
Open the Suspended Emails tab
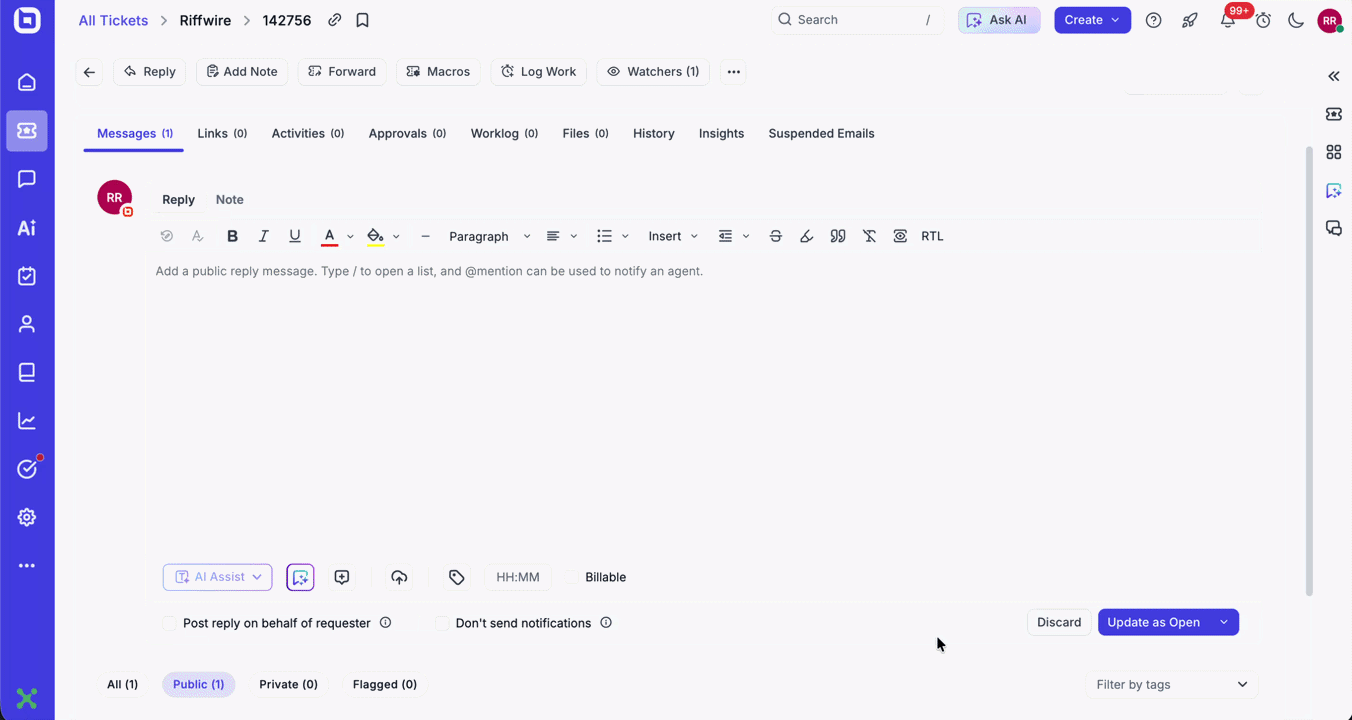[821, 133]
